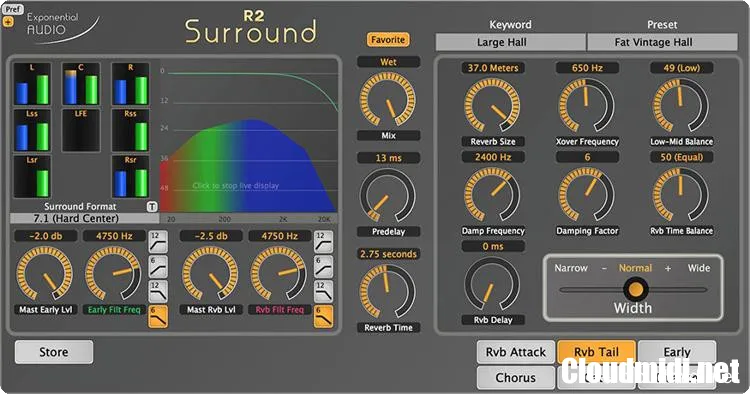Image resolution: width=750 pixels, height=394 pixels.
Task: Toggle the Favorite button
Action: (x=388, y=40)
